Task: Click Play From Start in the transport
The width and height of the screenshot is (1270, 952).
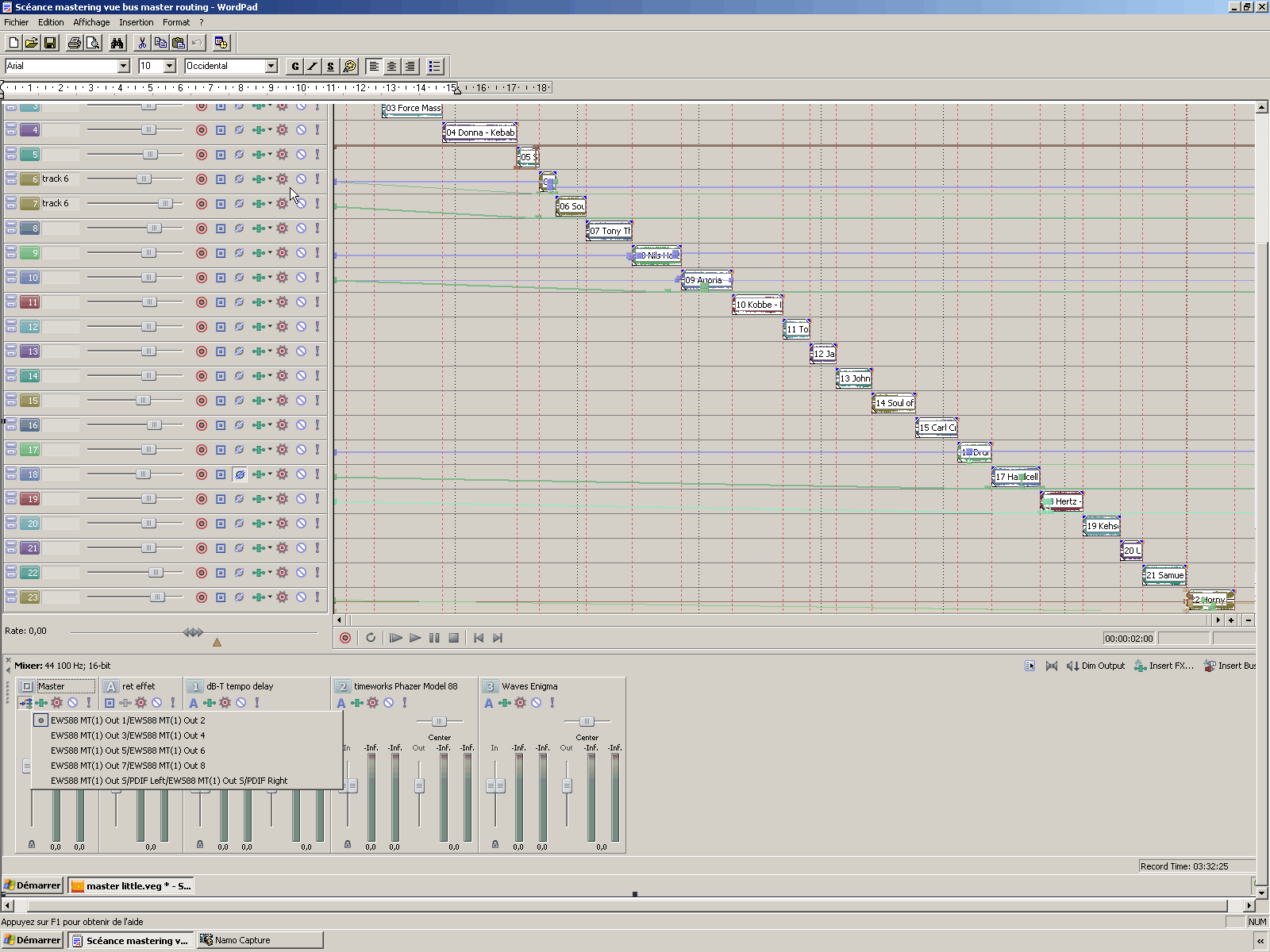Action: (396, 638)
